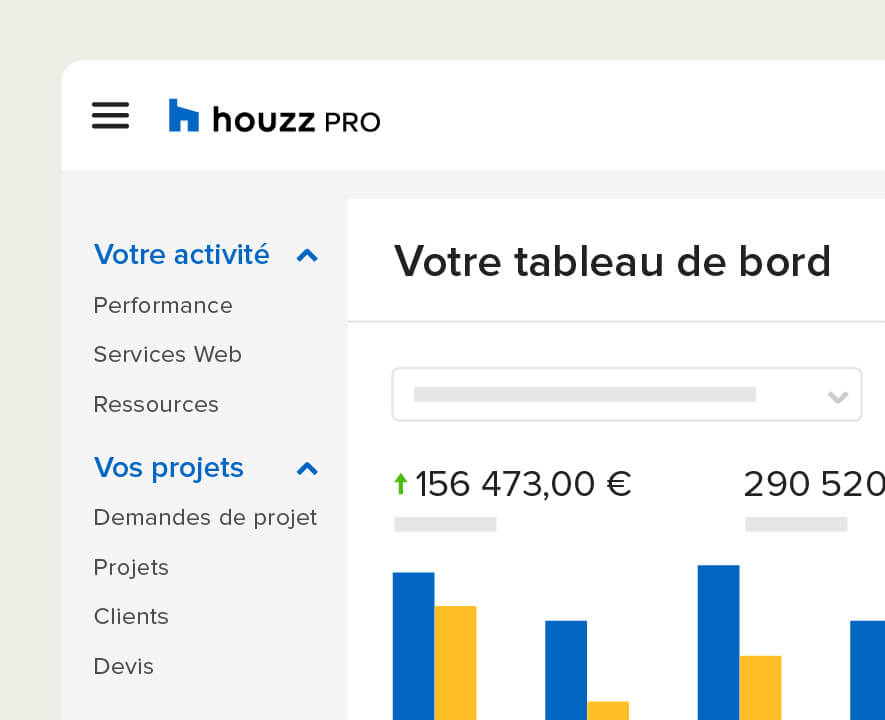The image size is (885, 720).
Task: Click inside the dashboard filter select field
Action: (627, 394)
